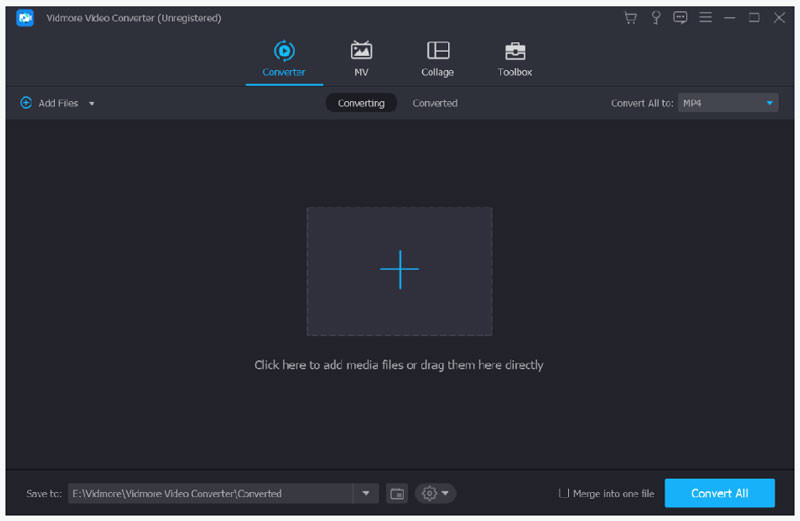Image resolution: width=800 pixels, height=521 pixels.
Task: Click the plus box to add media
Action: [x=399, y=271]
